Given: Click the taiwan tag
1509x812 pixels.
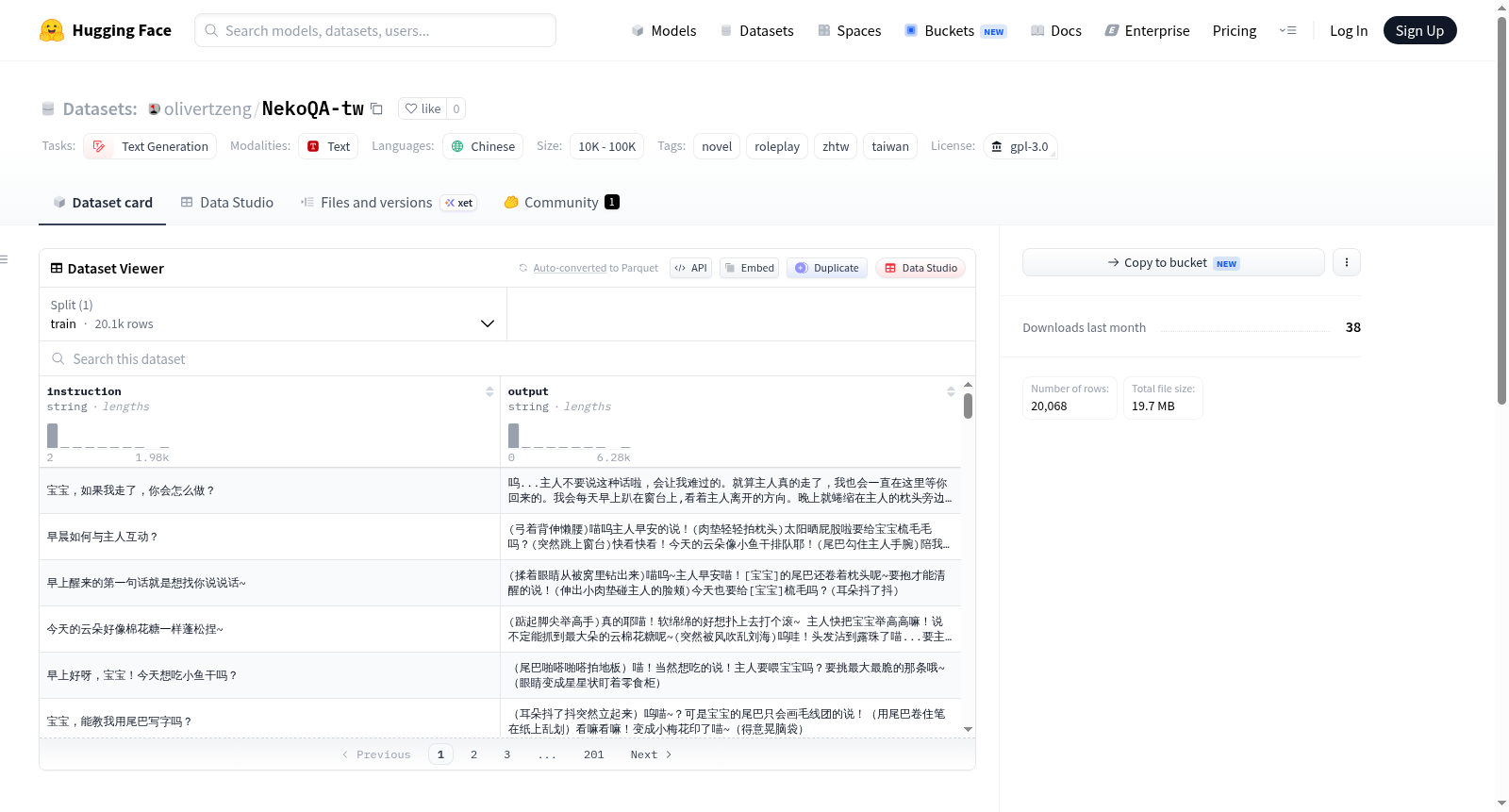Looking at the screenshot, I should [x=890, y=146].
